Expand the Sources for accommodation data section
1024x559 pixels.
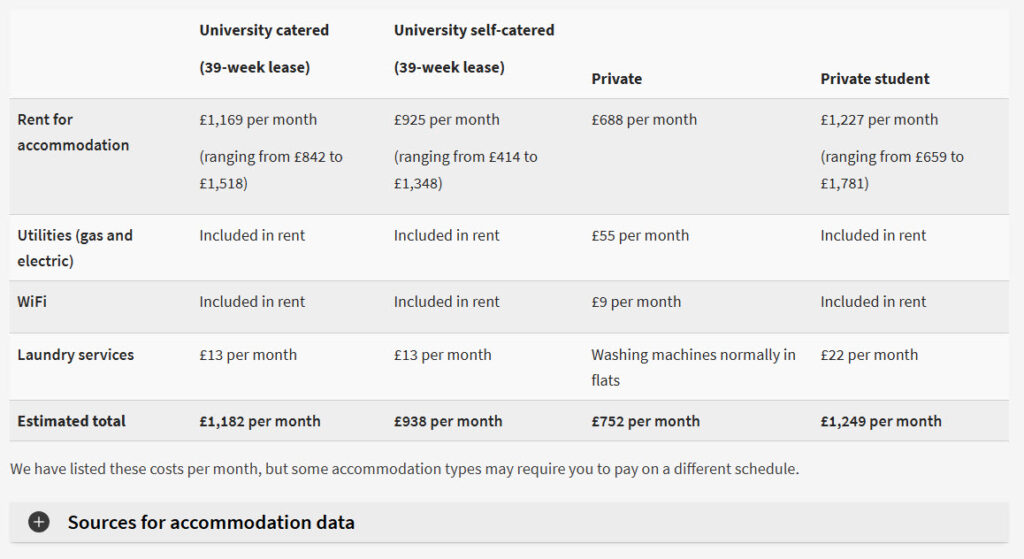pyautogui.click(x=211, y=522)
